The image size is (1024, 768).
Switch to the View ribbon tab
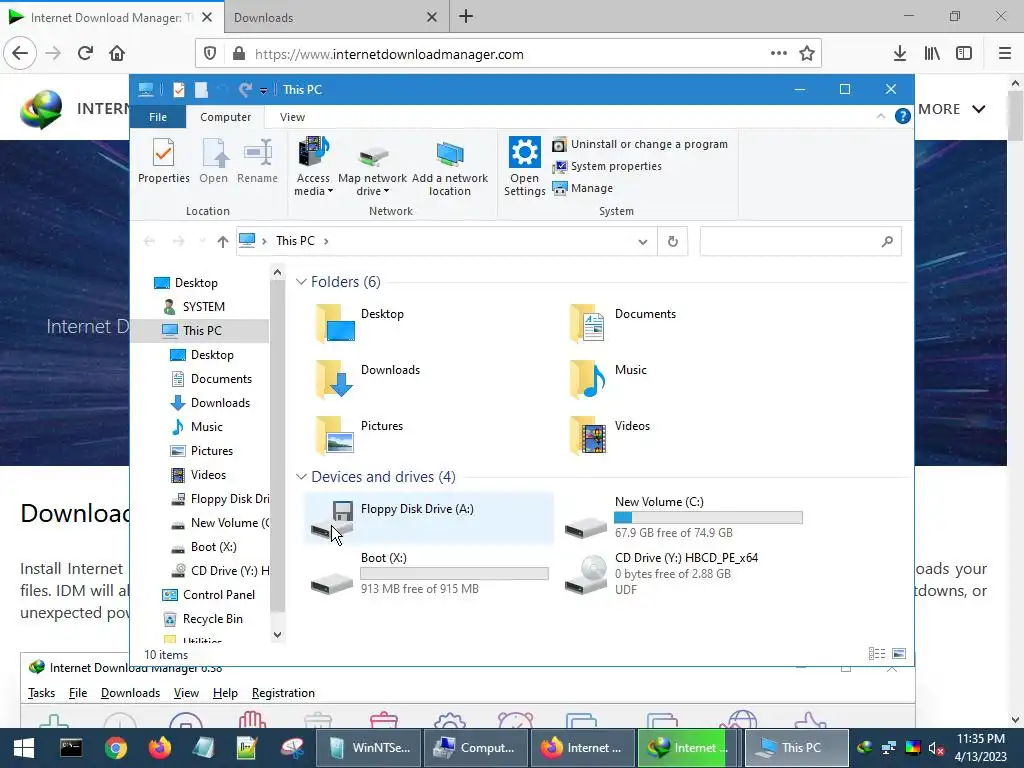pos(292,117)
